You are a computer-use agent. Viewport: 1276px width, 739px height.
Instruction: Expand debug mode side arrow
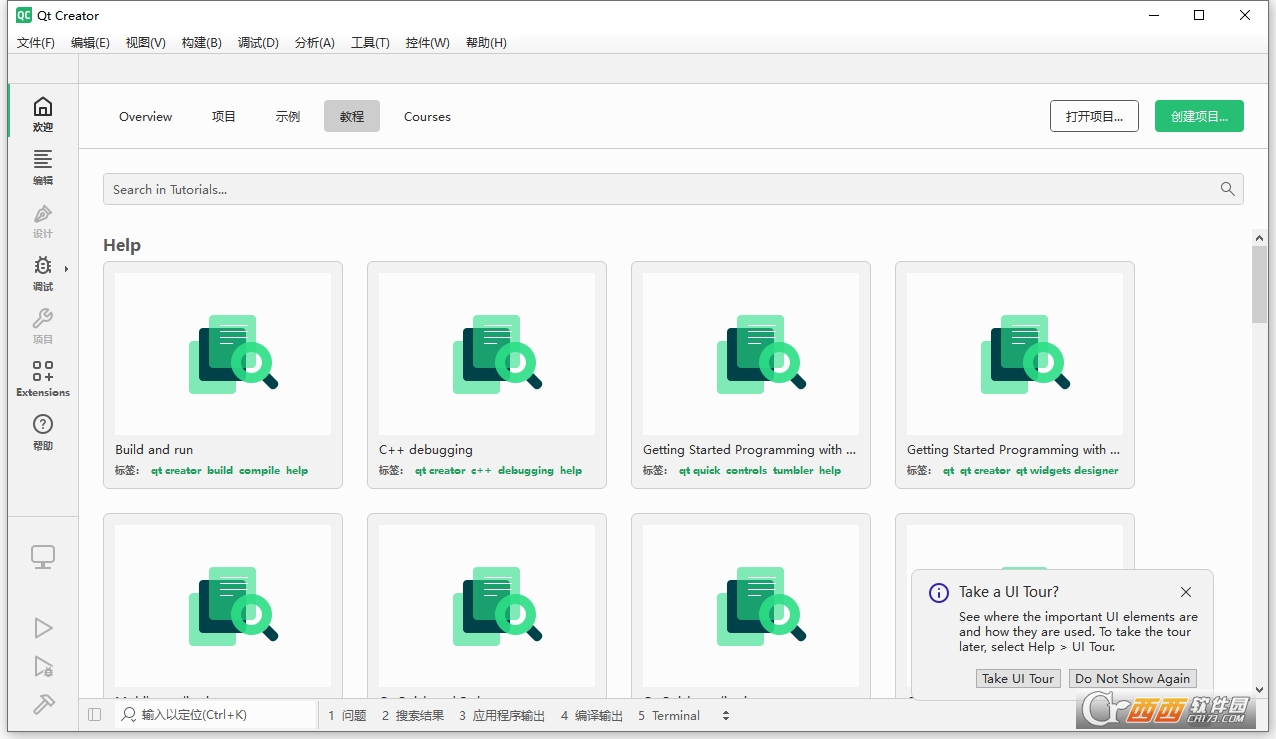[67, 268]
